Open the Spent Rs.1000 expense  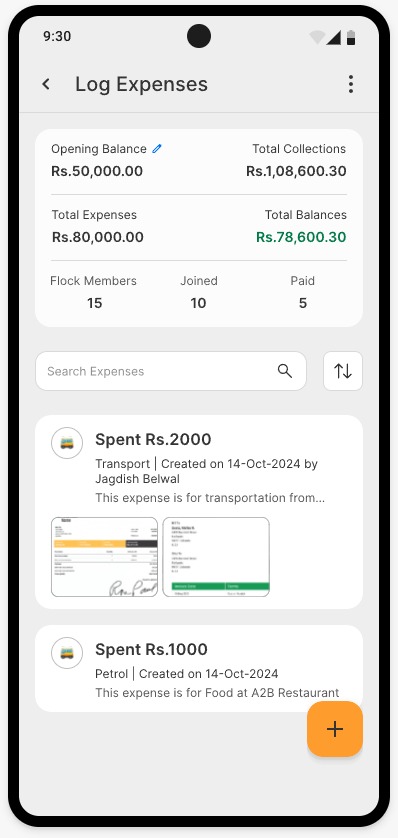[x=199, y=669]
